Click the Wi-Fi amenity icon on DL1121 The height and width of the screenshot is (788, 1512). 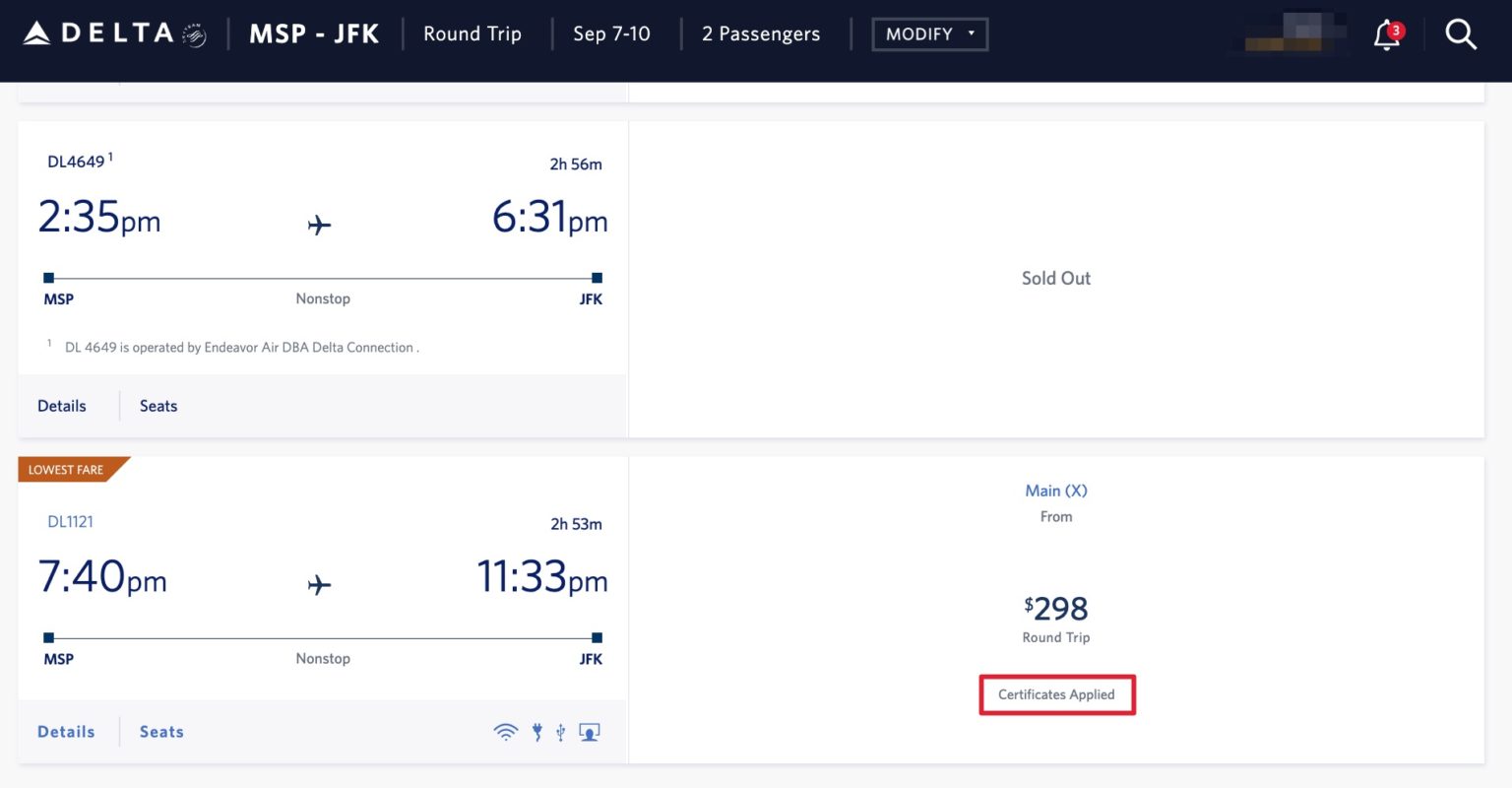click(x=506, y=731)
